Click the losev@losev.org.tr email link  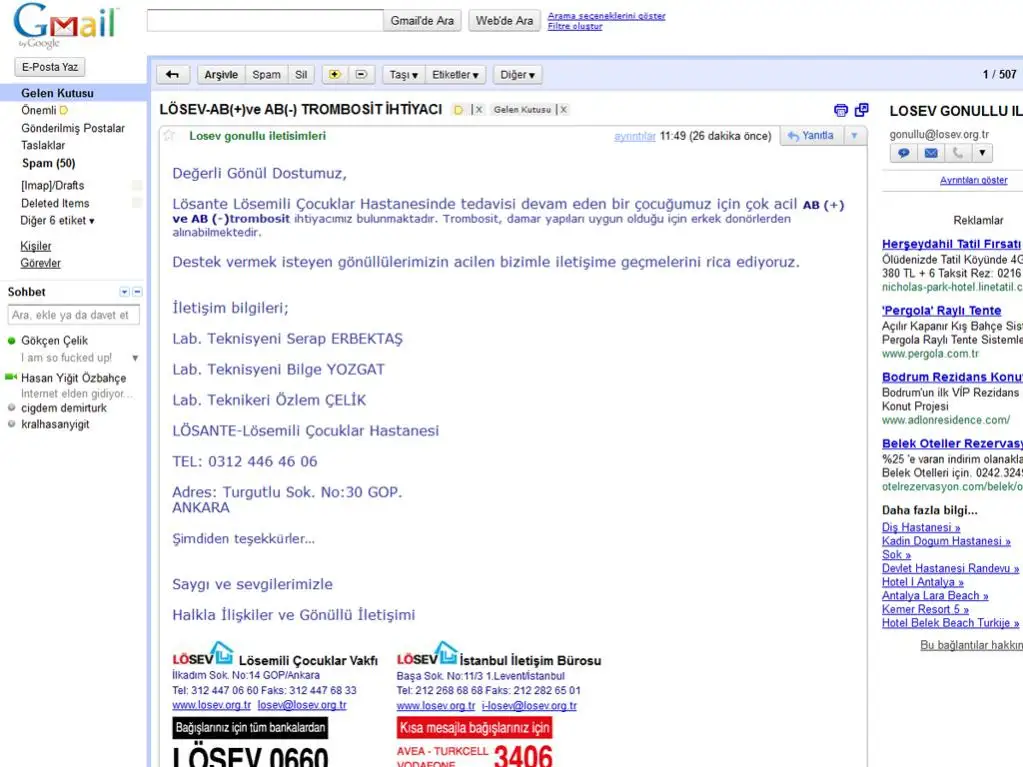pos(302,705)
